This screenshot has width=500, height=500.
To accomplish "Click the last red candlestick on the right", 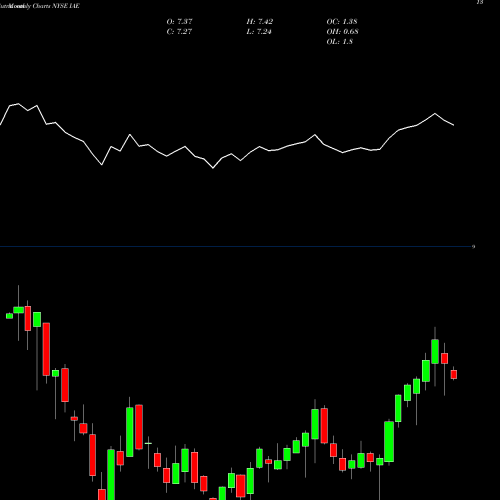I will (x=454, y=374).
